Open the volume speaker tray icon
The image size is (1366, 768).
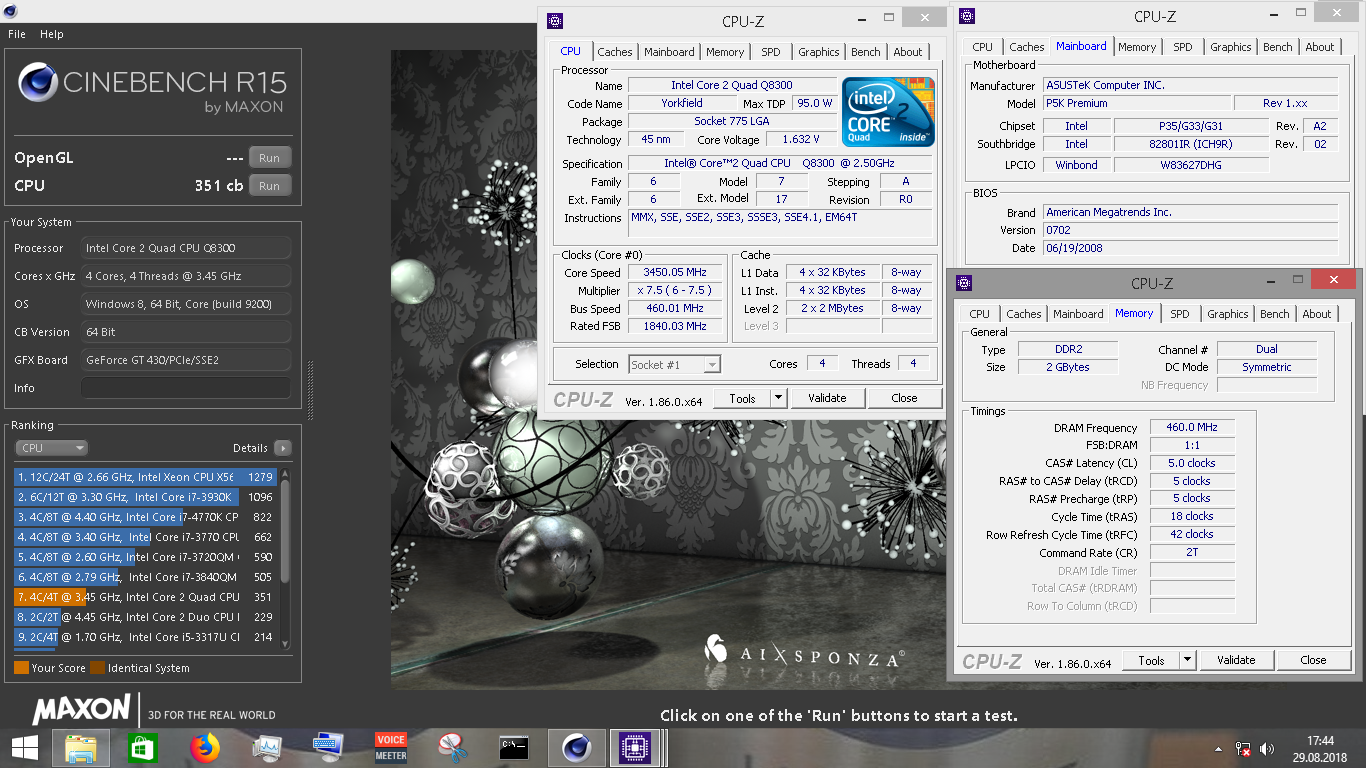click(x=1267, y=748)
